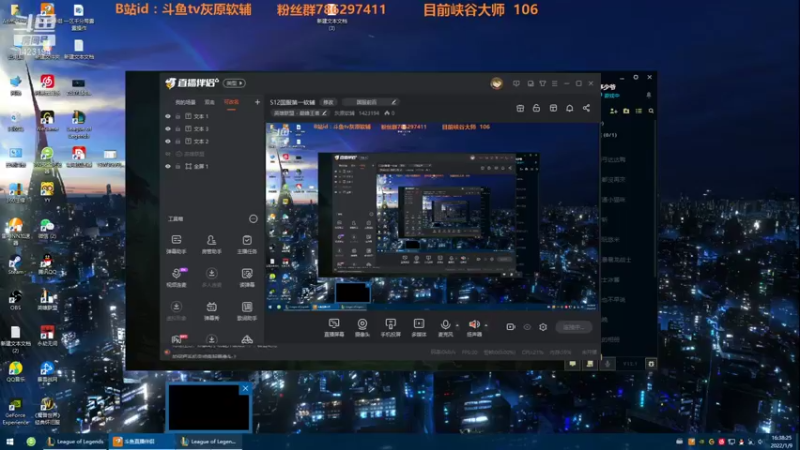The height and width of the screenshot is (450, 800).
Task: Open the 弹幕秀 tool
Action: click(x=211, y=310)
